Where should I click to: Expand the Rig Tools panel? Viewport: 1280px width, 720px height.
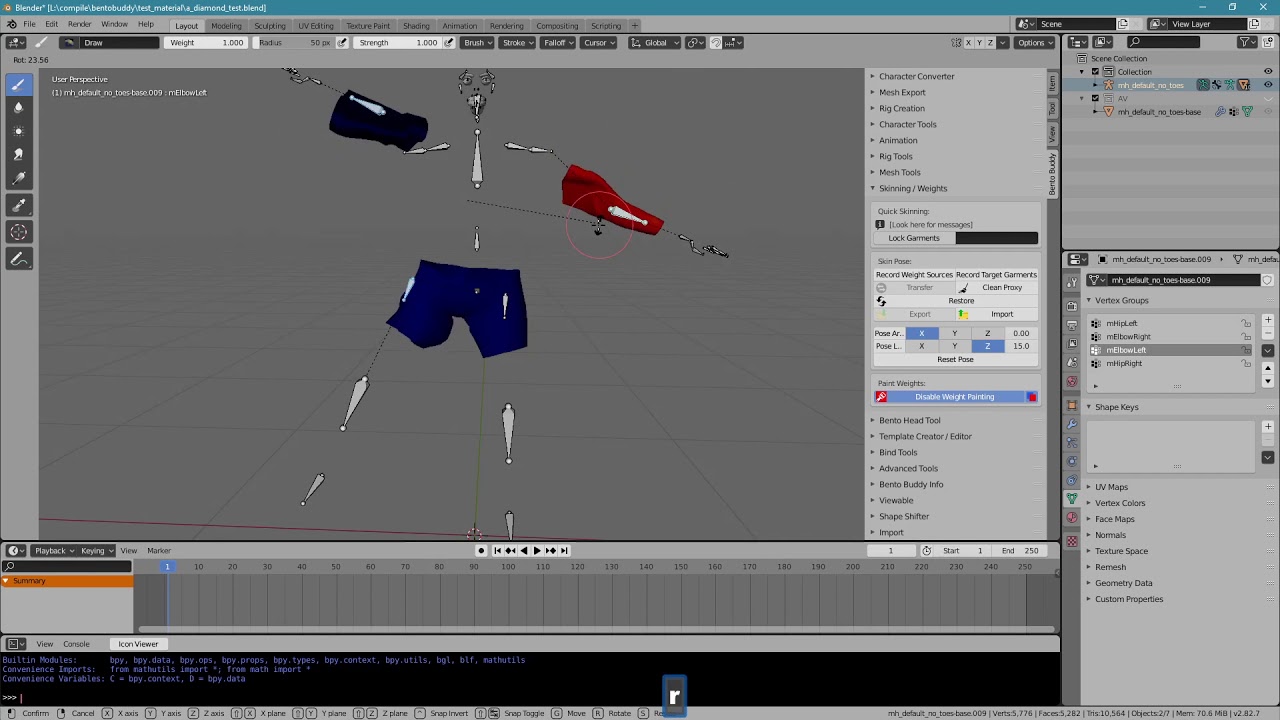click(896, 156)
